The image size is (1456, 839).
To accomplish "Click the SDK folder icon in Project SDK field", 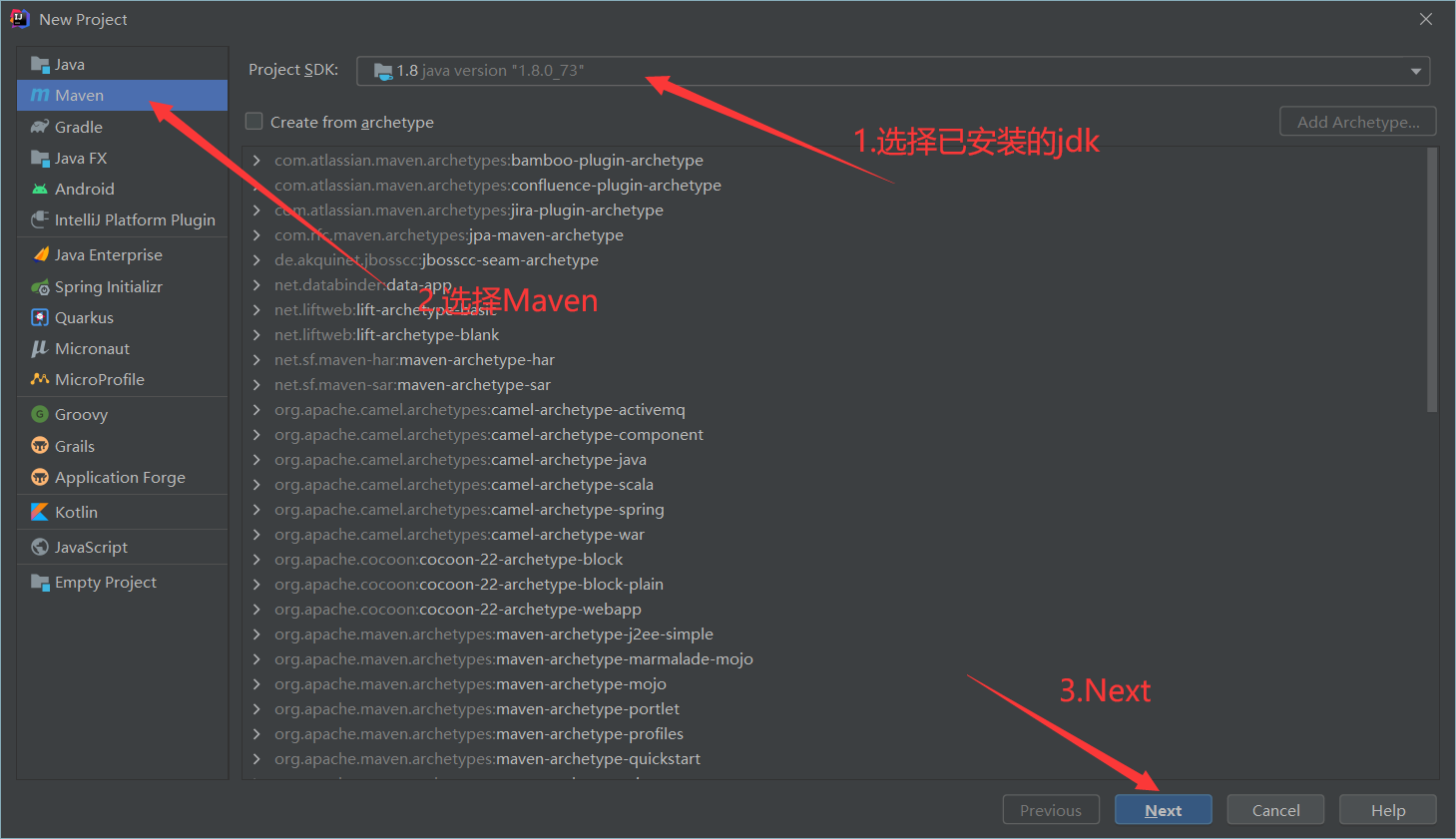I will (x=383, y=71).
